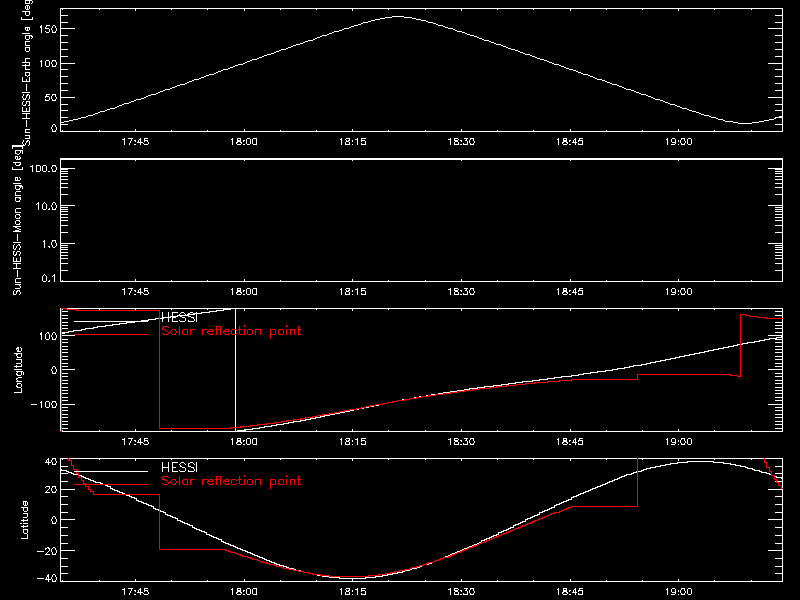
Task: Click the 1.0 tick on Moon angle axis
Action: (49, 244)
